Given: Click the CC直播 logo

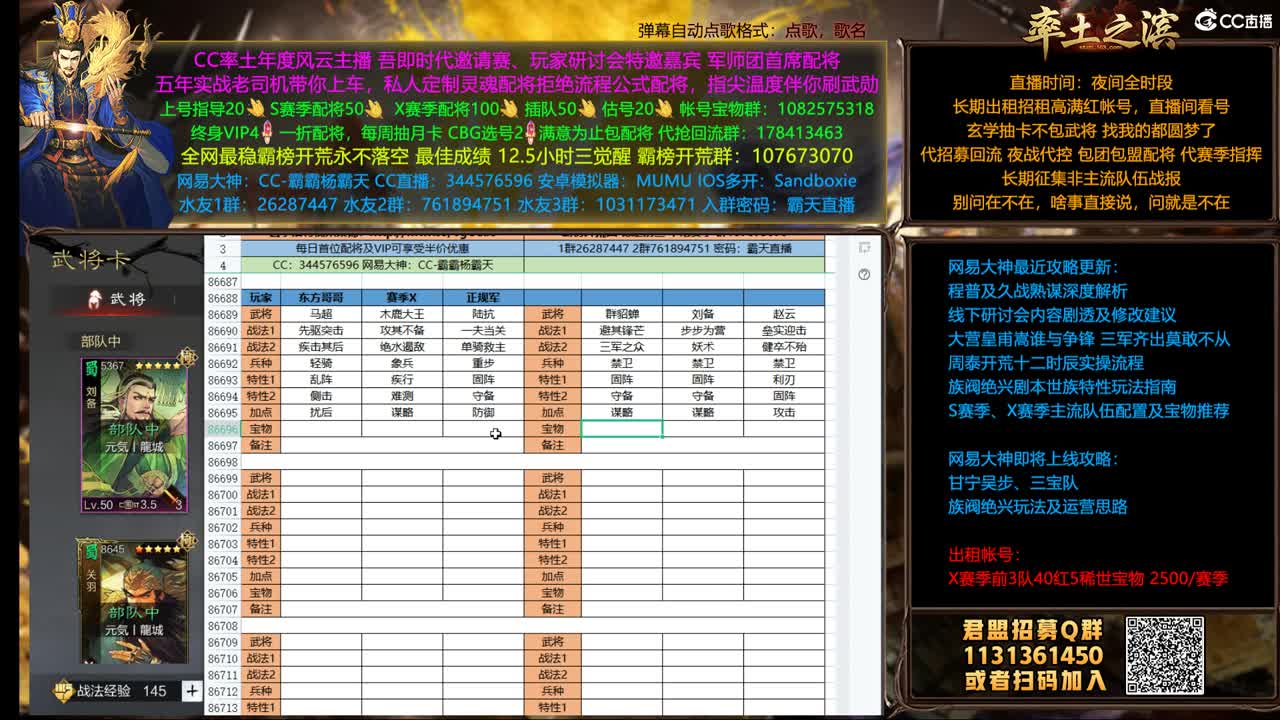Looking at the screenshot, I should tap(1232, 20).
